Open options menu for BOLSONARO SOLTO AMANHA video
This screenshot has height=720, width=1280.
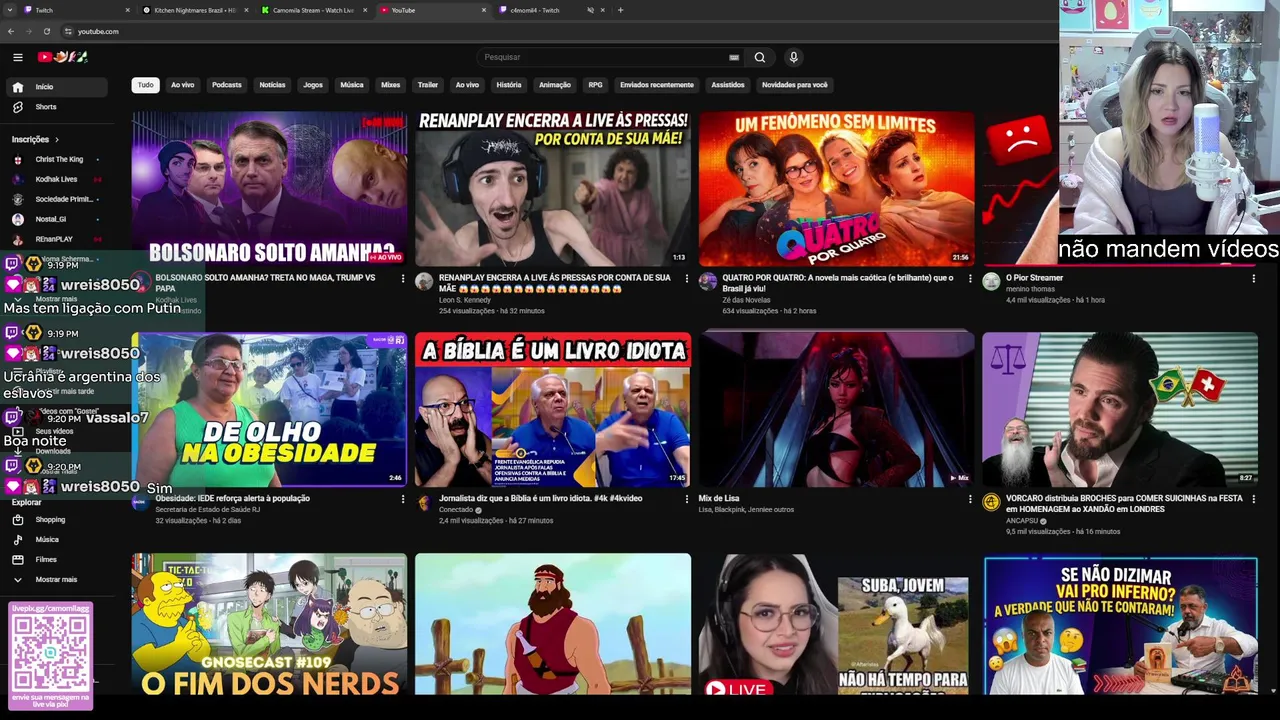pos(403,278)
